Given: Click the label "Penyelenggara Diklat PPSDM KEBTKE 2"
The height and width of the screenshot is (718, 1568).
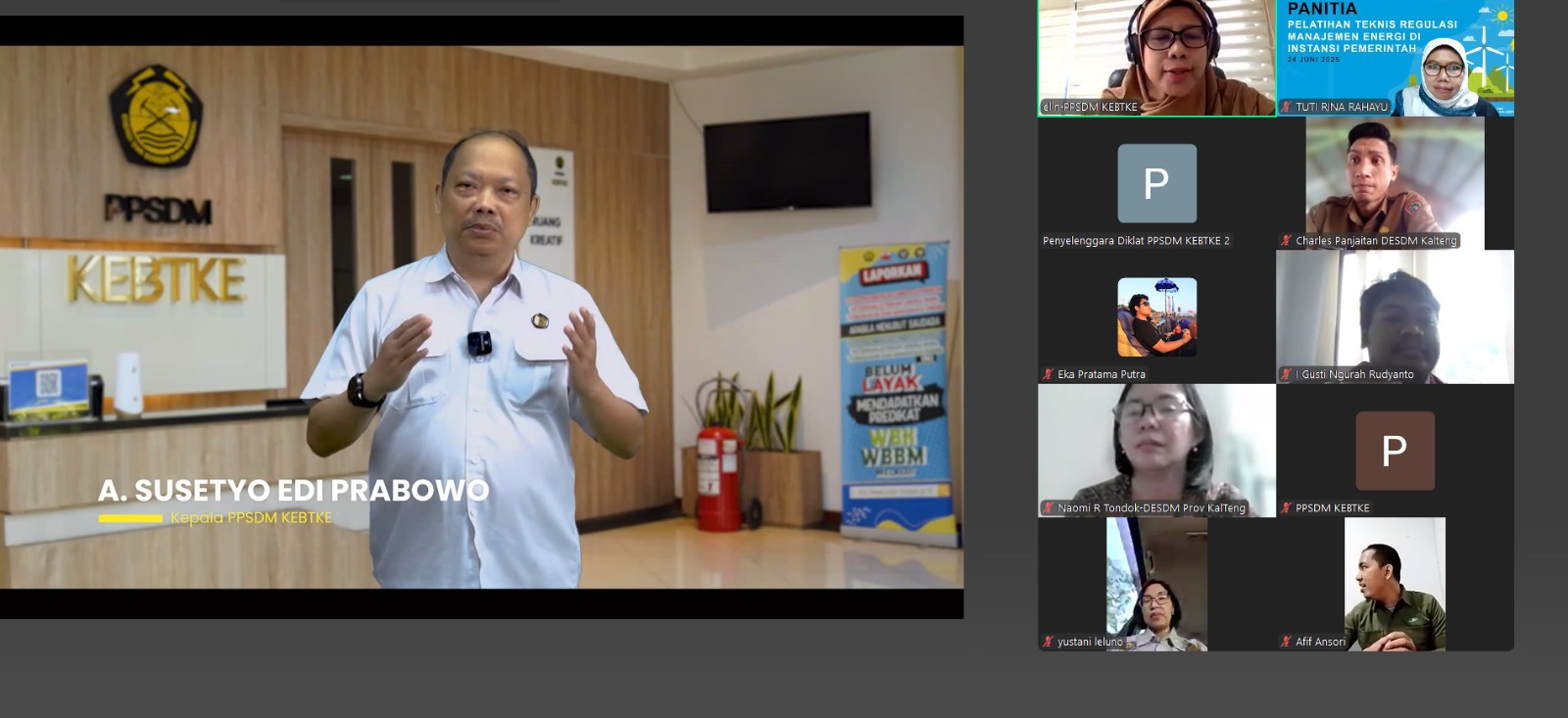Looking at the screenshot, I should 1136,240.
